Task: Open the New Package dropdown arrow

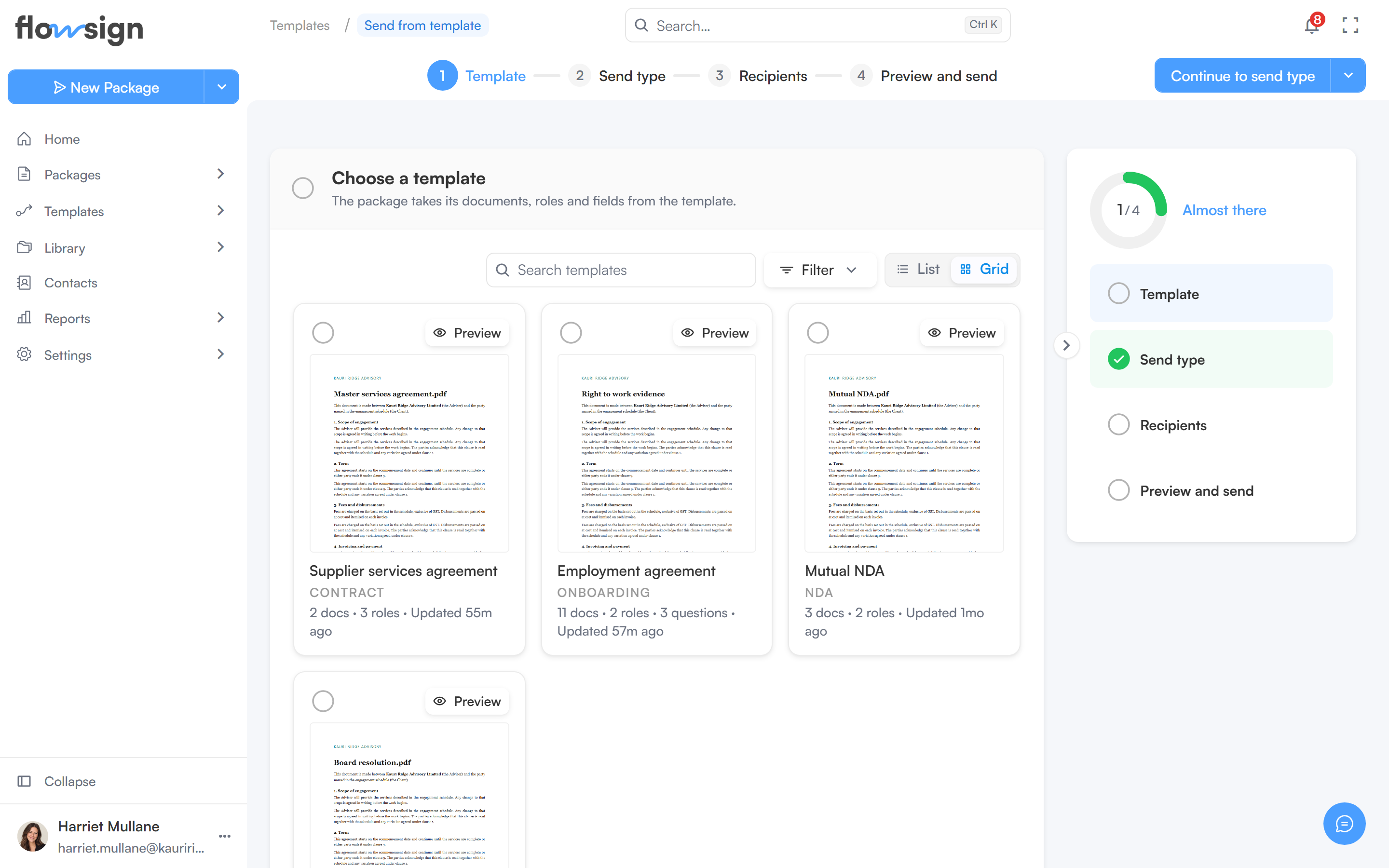Action: 221,87
